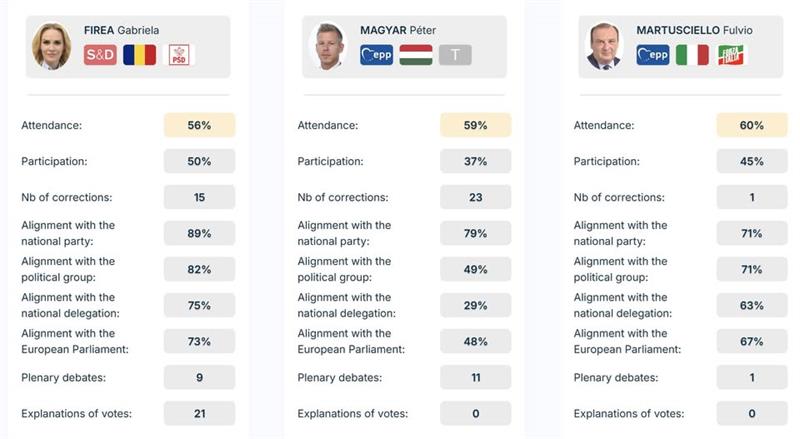
Task: Click the S&D group icon for Firea
Action: coord(100,55)
